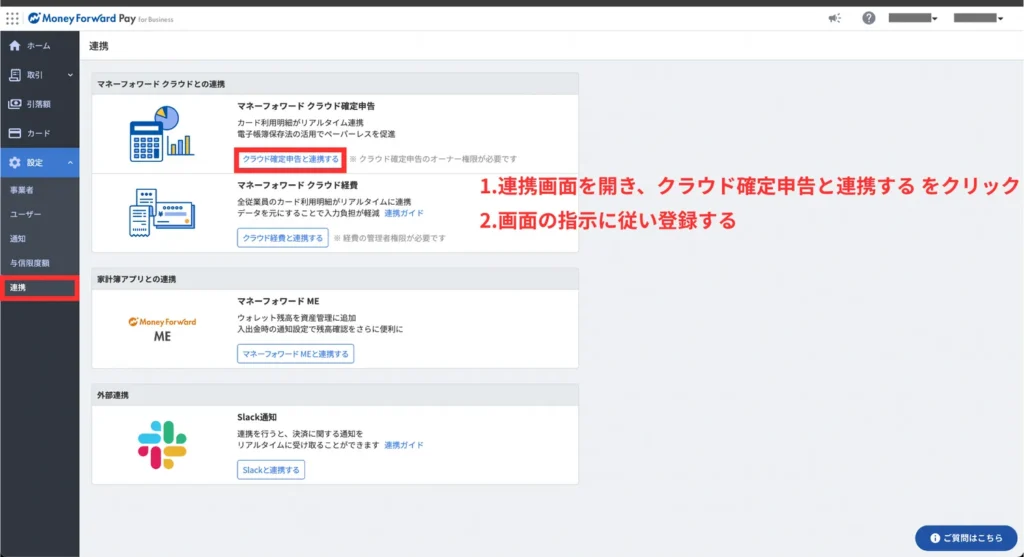Open the app grid launcher icon
The height and width of the screenshot is (557, 1024).
(x=12, y=18)
